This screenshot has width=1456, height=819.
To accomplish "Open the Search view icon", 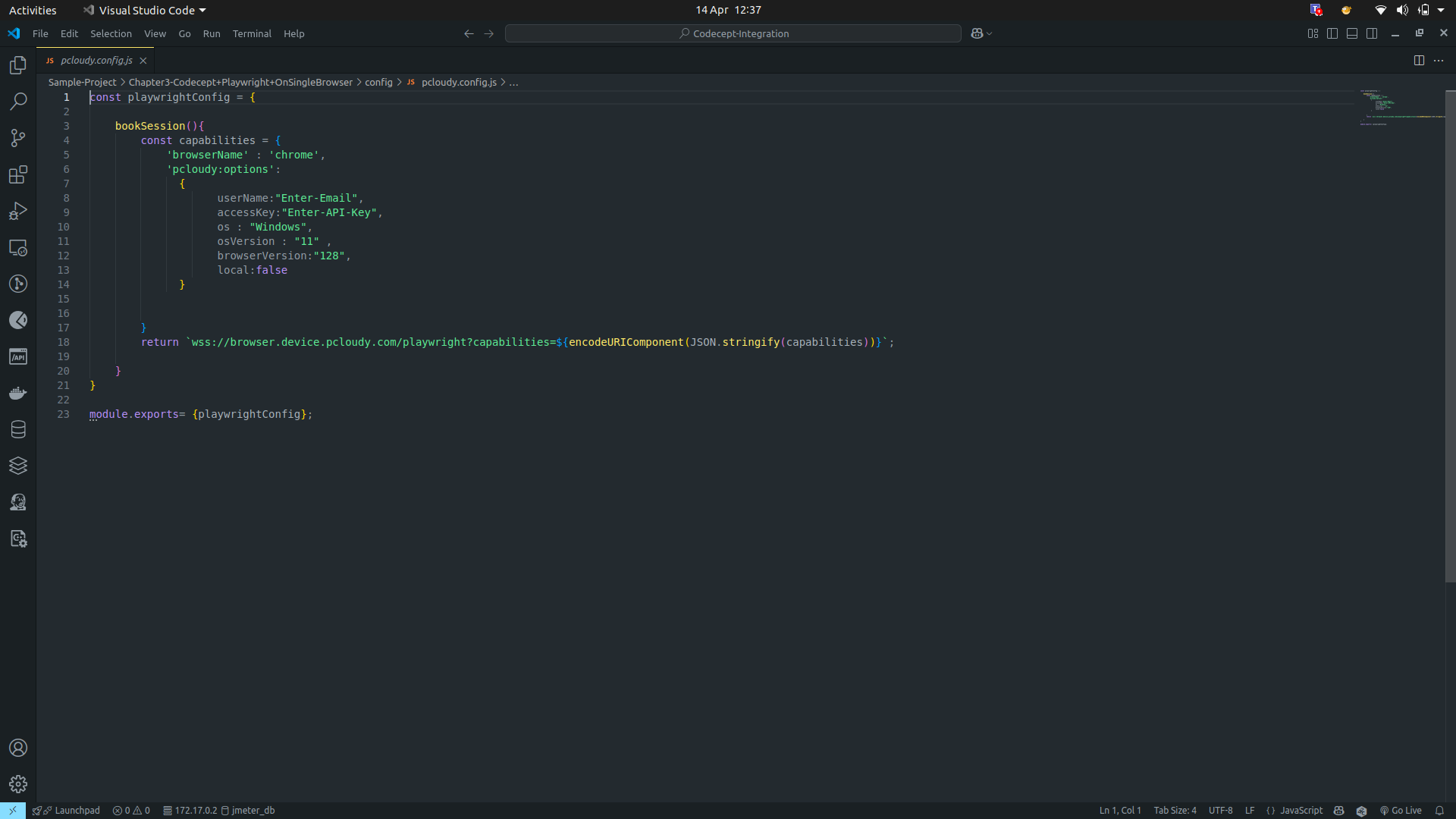I will [x=18, y=102].
